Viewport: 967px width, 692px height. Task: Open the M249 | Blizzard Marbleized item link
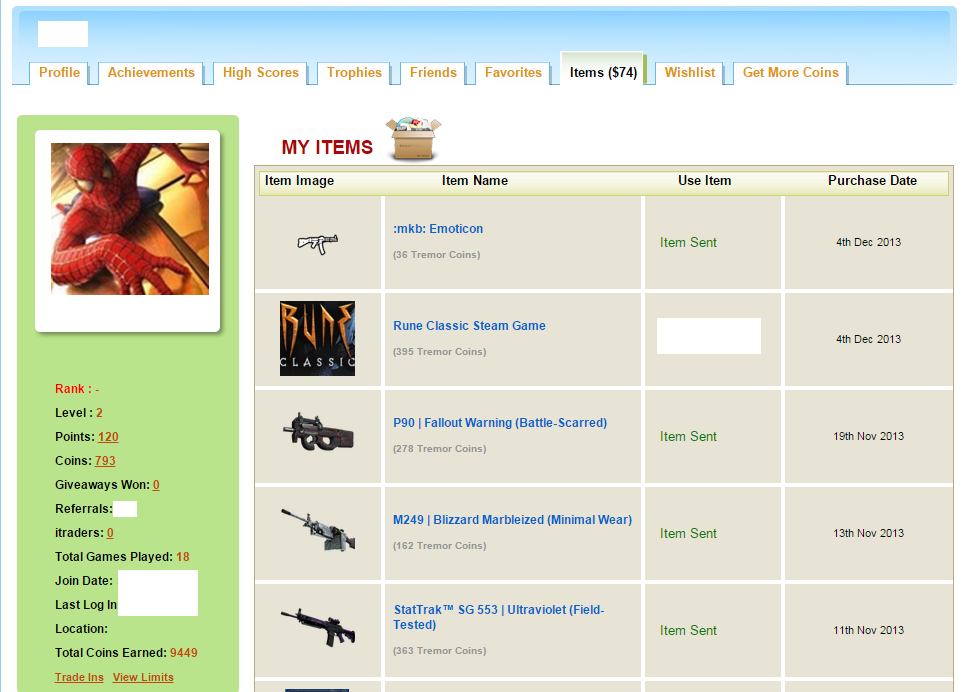click(x=512, y=520)
